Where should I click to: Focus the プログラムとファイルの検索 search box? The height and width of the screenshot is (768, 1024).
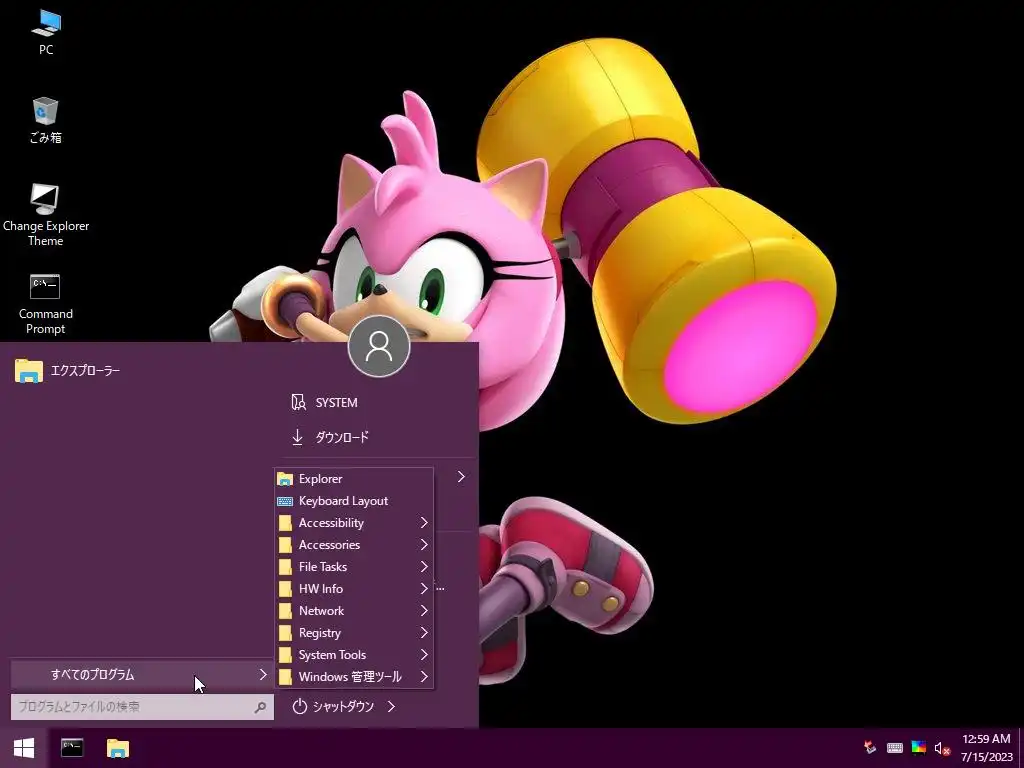tap(142, 707)
